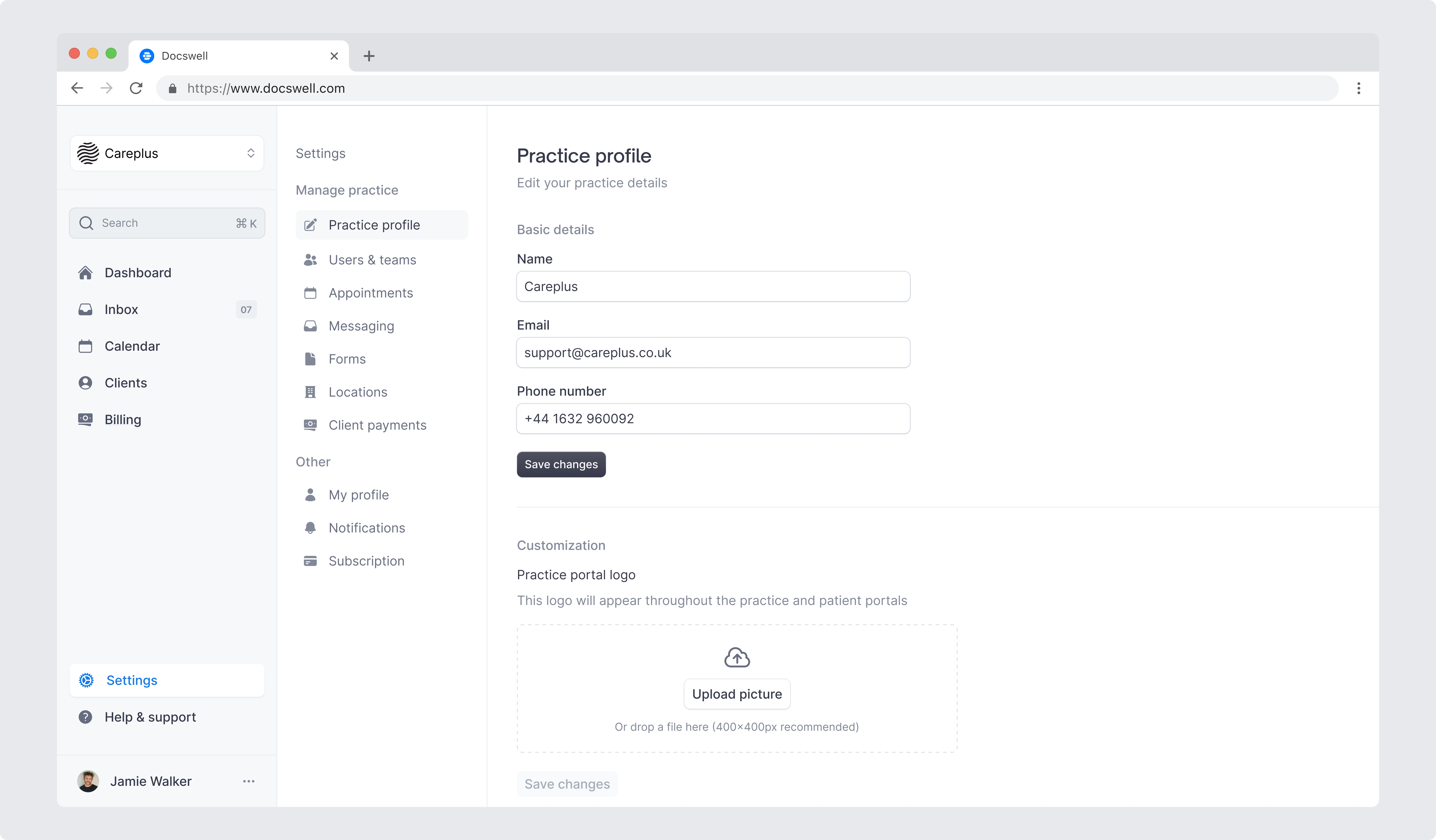1436x840 pixels.
Task: Save changes to basic details
Action: [561, 465]
